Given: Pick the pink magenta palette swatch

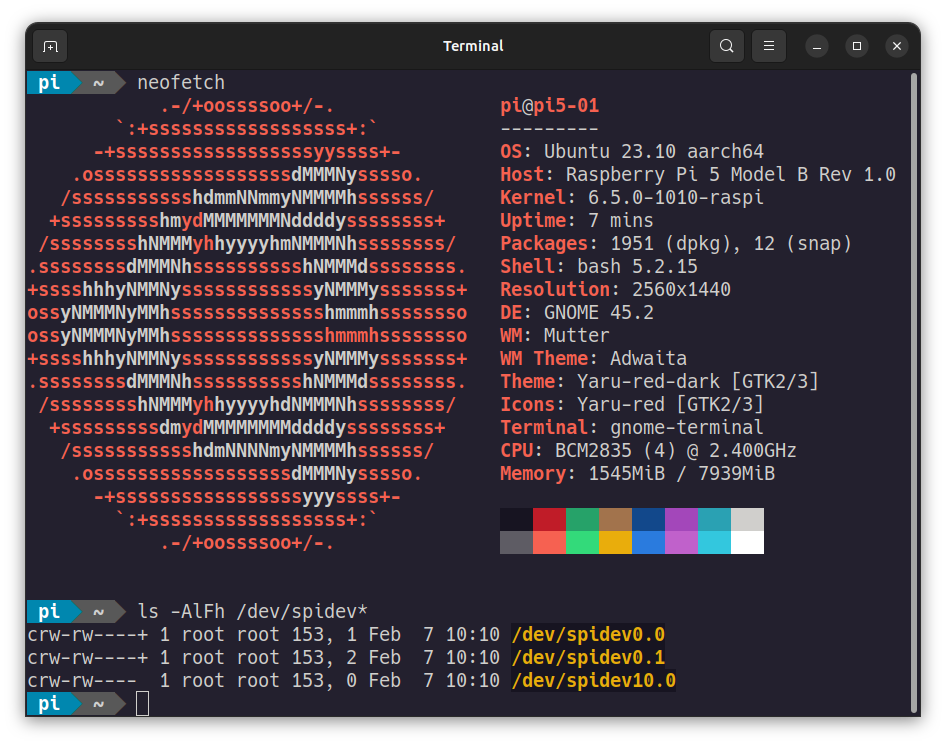Looking at the screenshot, I should (681, 542).
